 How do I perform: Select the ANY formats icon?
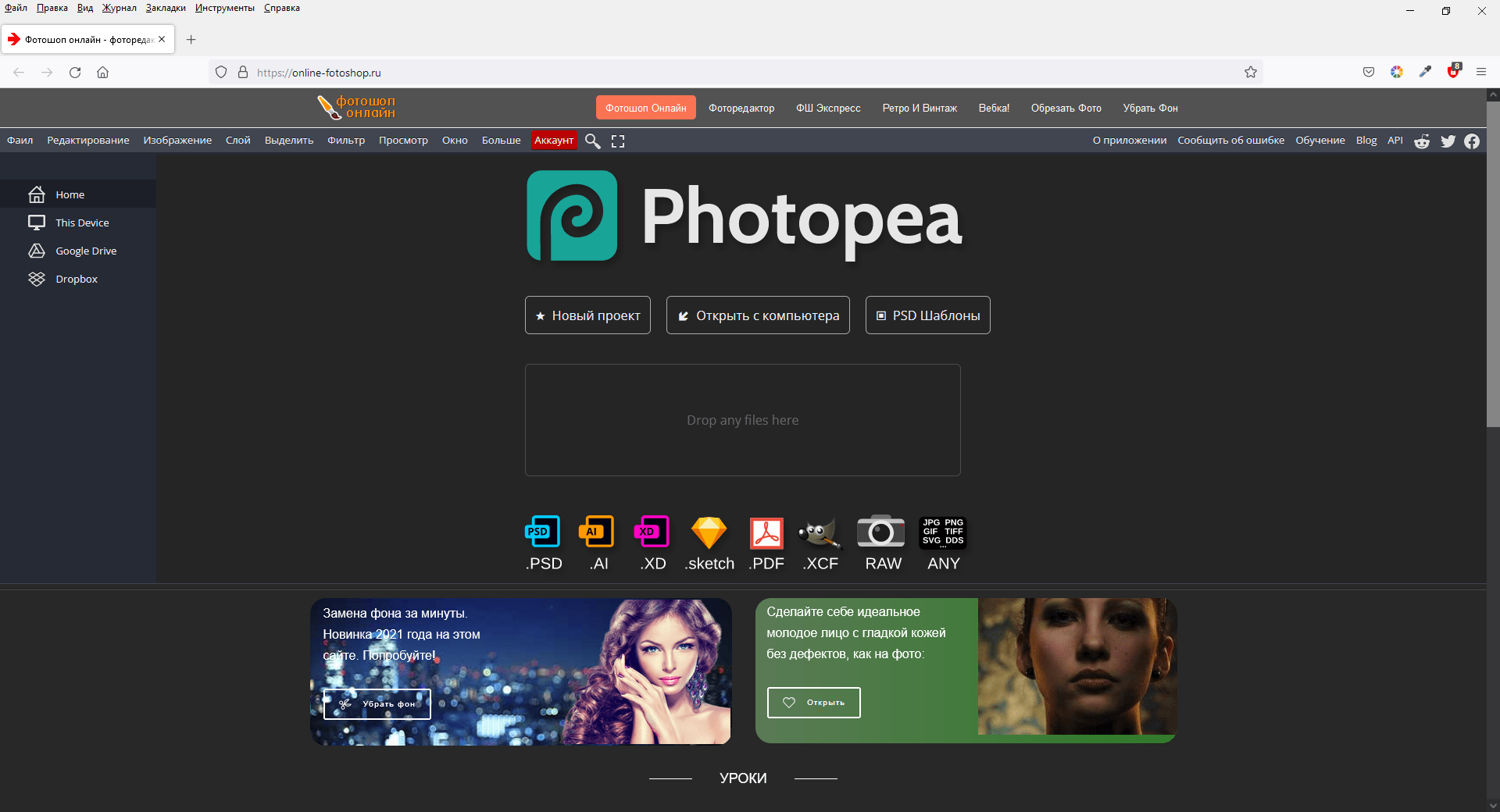(x=943, y=532)
